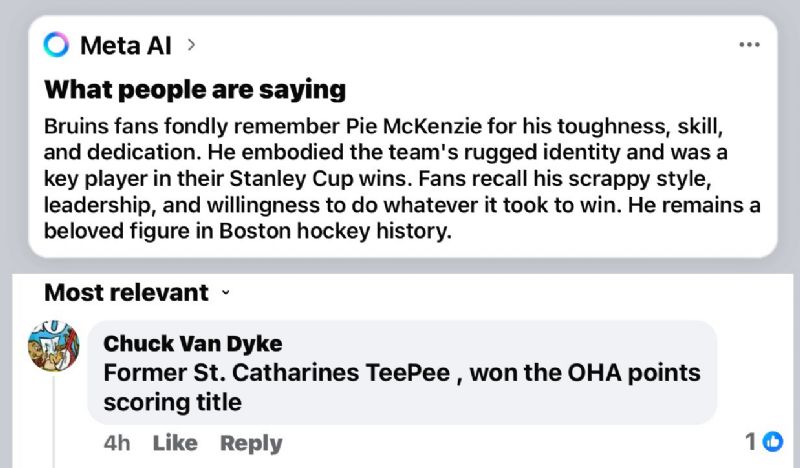Click the Meta AI colorful ring logo
Screen dimensions: 800x468
click(56, 45)
